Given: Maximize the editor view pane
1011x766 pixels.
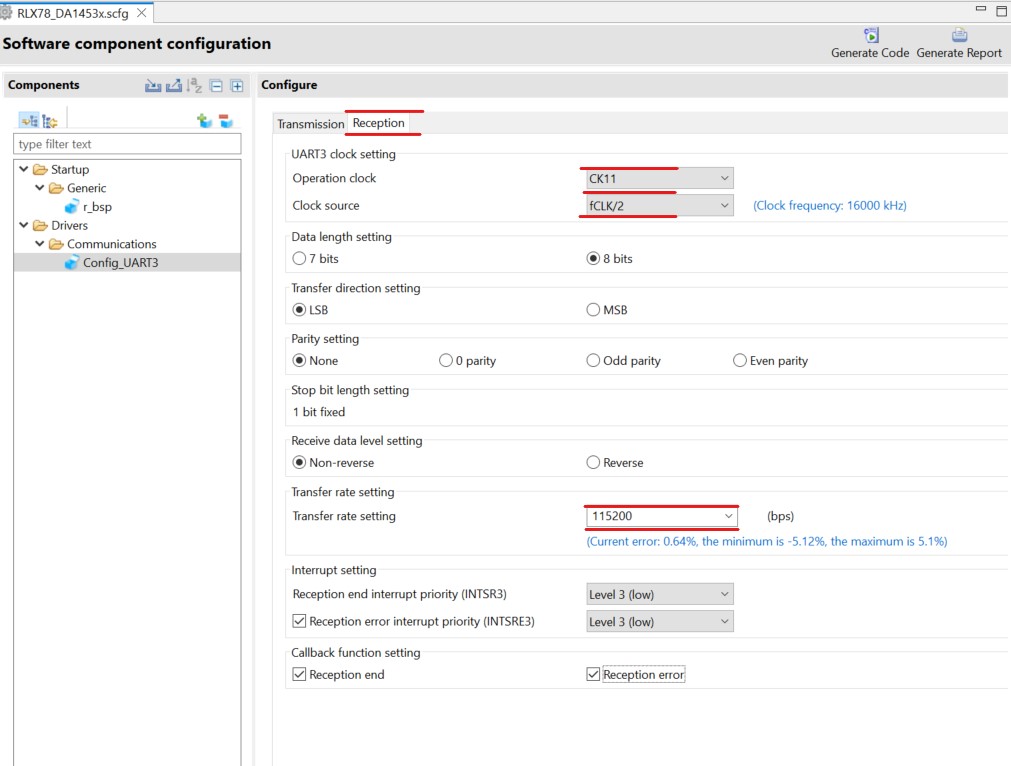Looking at the screenshot, I should [1002, 10].
